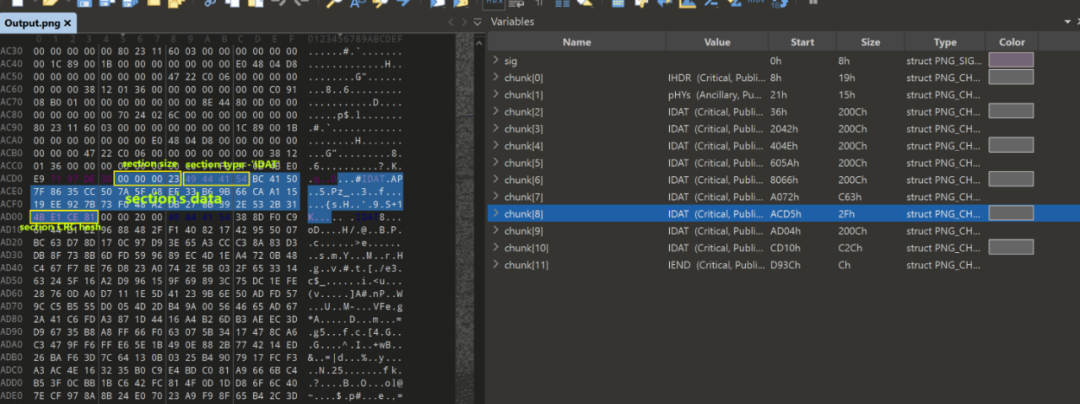
Task: Pick the color swatch for chunk[10]
Action: click(x=1011, y=247)
